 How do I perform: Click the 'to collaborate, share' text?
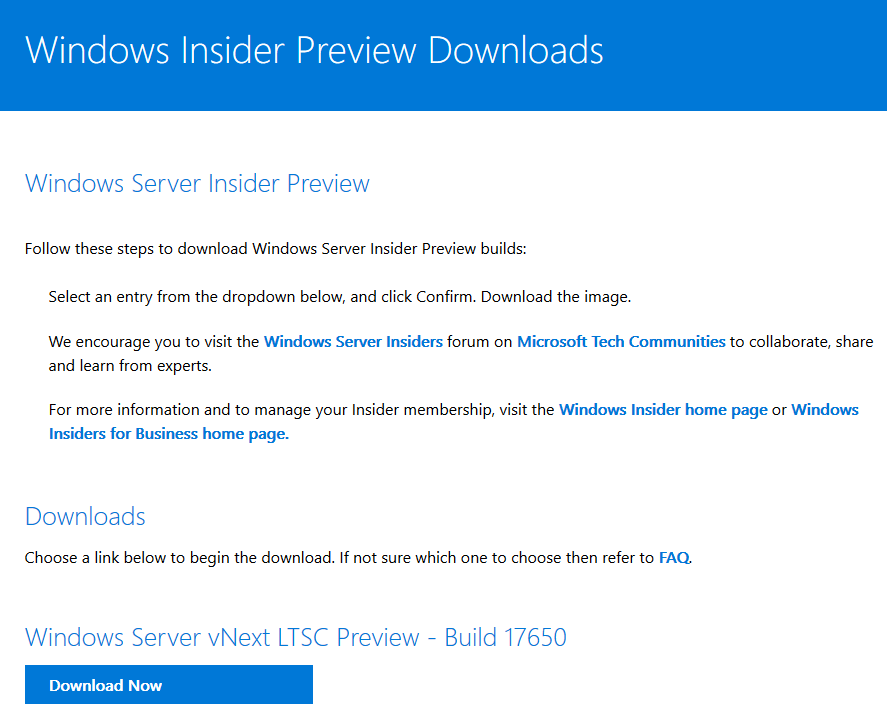click(801, 342)
